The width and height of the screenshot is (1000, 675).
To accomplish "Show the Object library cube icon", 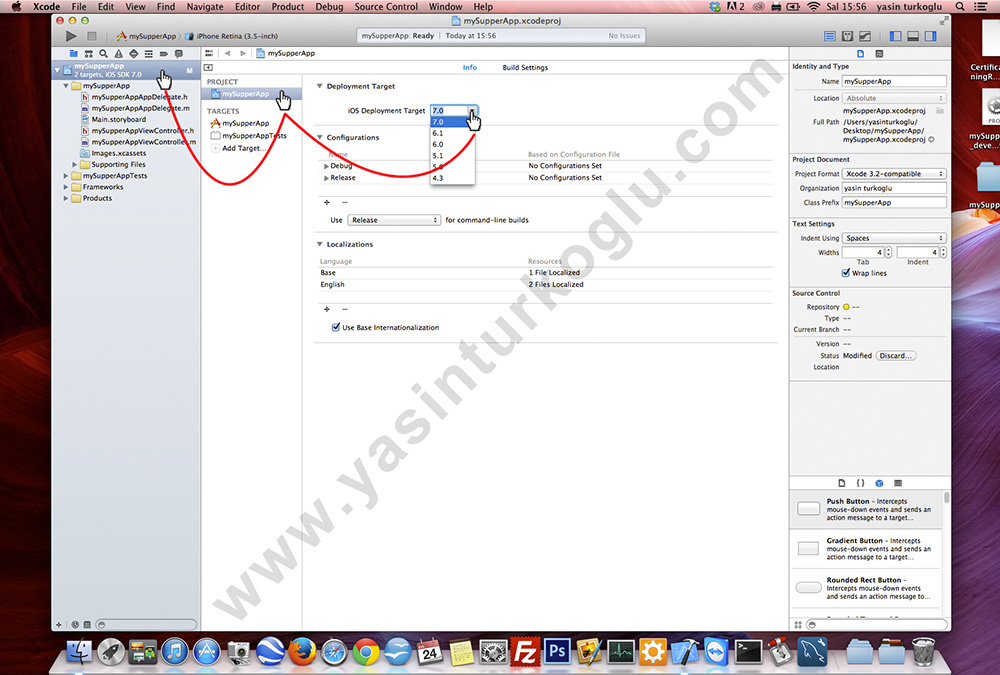I will (879, 483).
